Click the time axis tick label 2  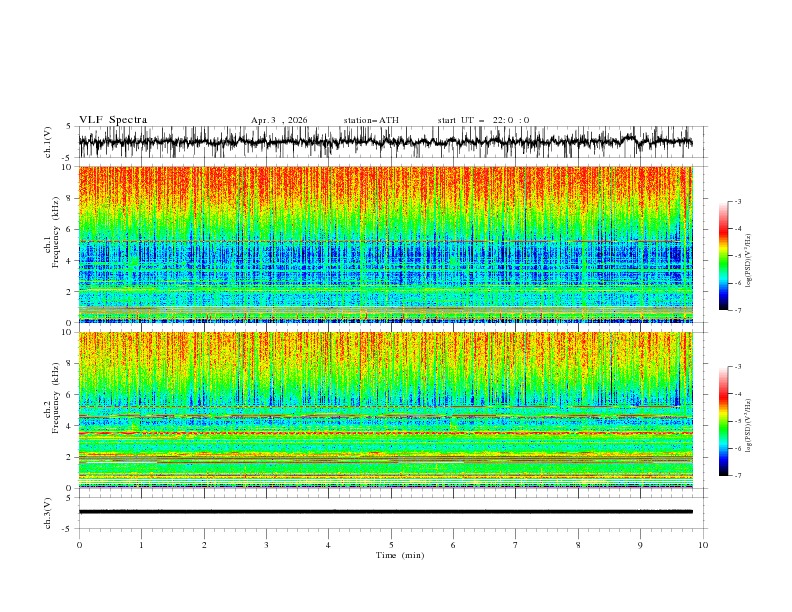point(204,545)
